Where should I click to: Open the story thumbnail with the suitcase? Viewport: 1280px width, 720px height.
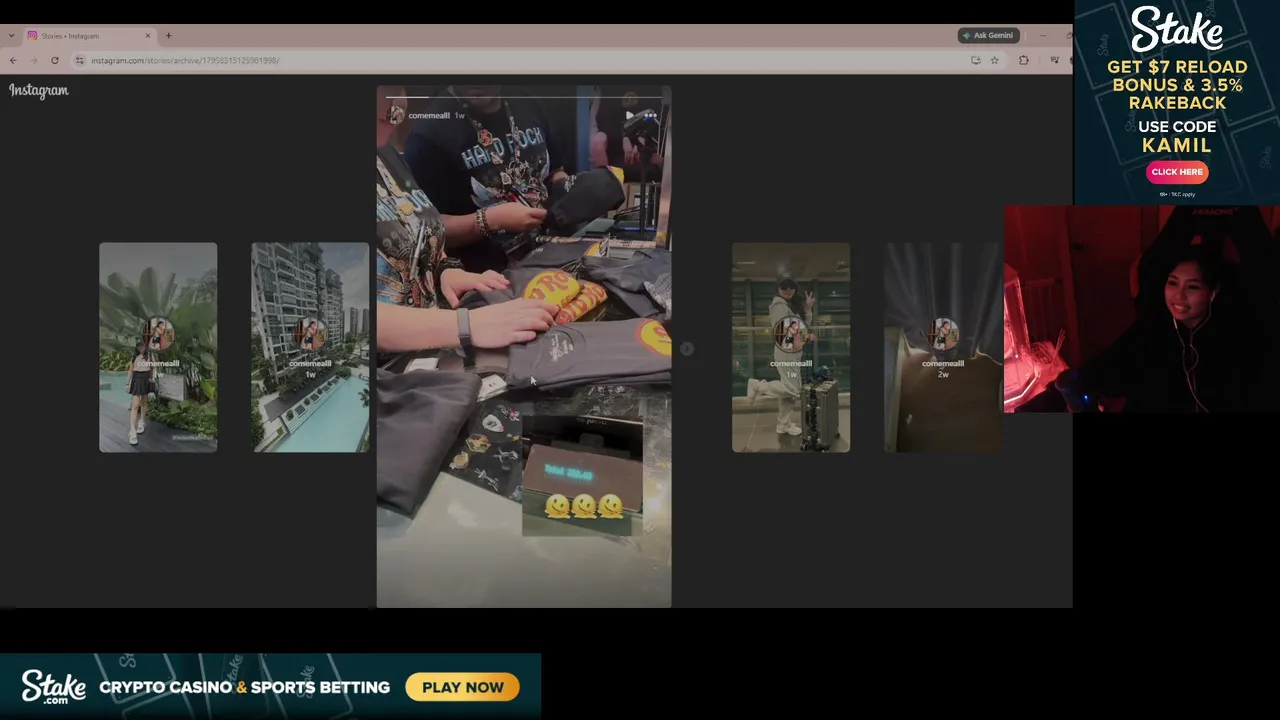pos(791,347)
